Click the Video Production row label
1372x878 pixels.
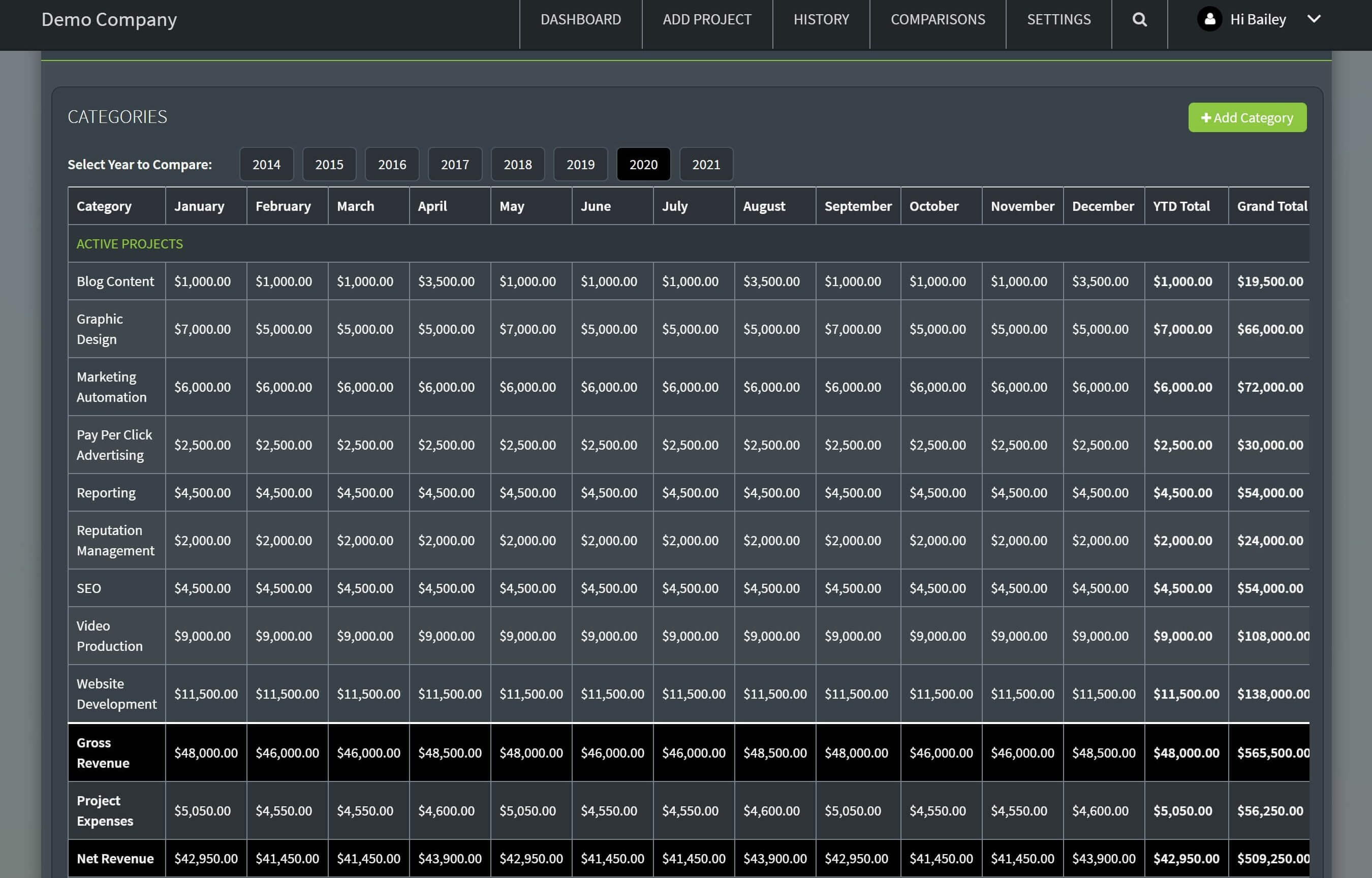pos(109,636)
